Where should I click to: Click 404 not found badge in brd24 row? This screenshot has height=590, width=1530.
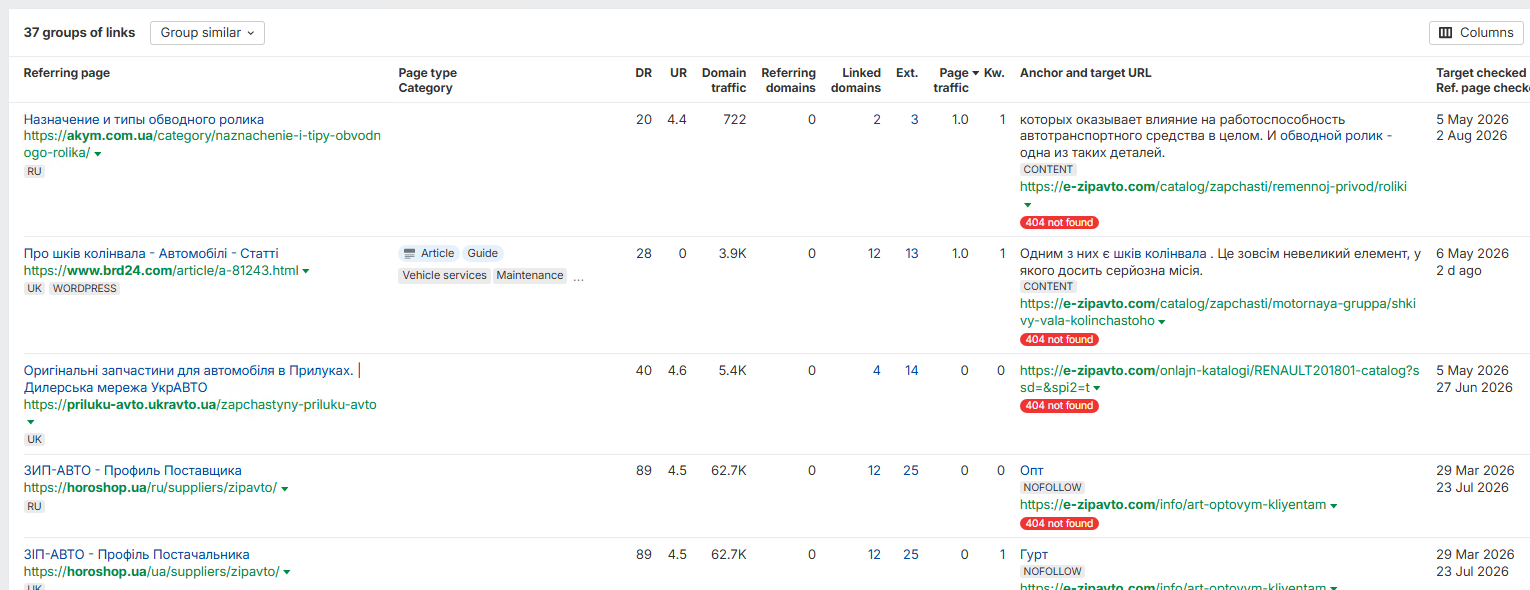[1059, 339]
